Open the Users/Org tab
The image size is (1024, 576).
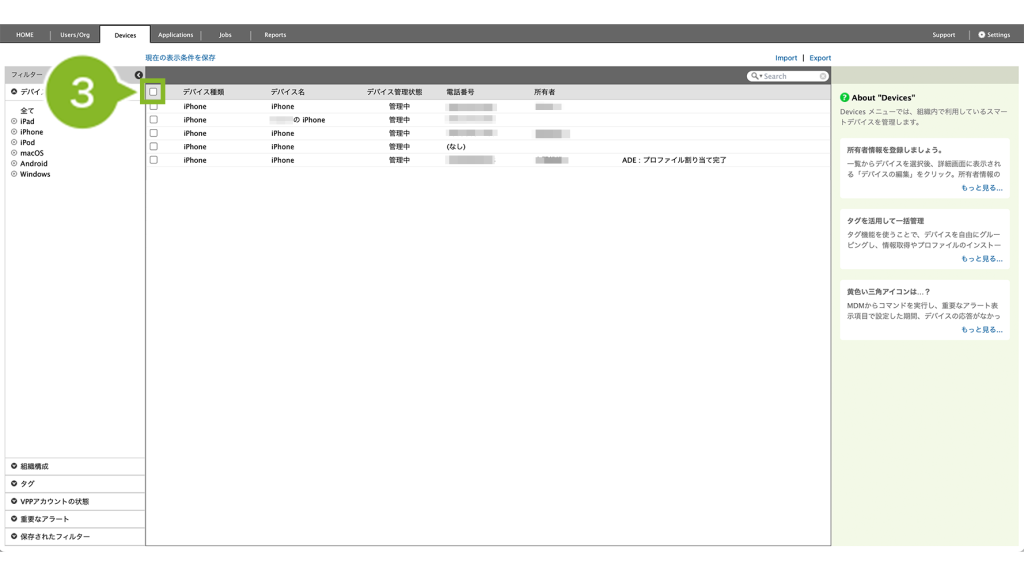tap(75, 35)
